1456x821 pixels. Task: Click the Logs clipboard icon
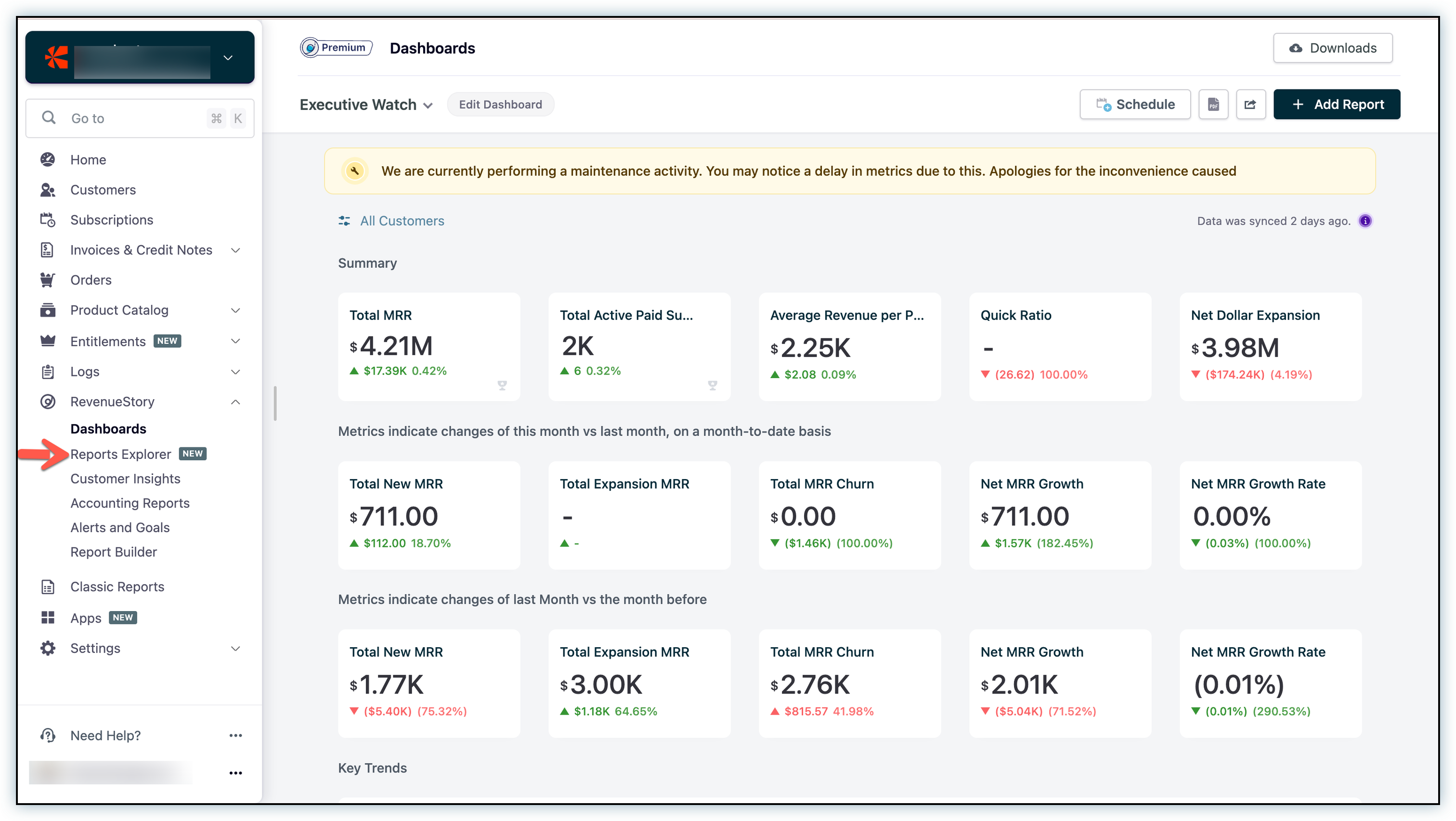click(48, 371)
